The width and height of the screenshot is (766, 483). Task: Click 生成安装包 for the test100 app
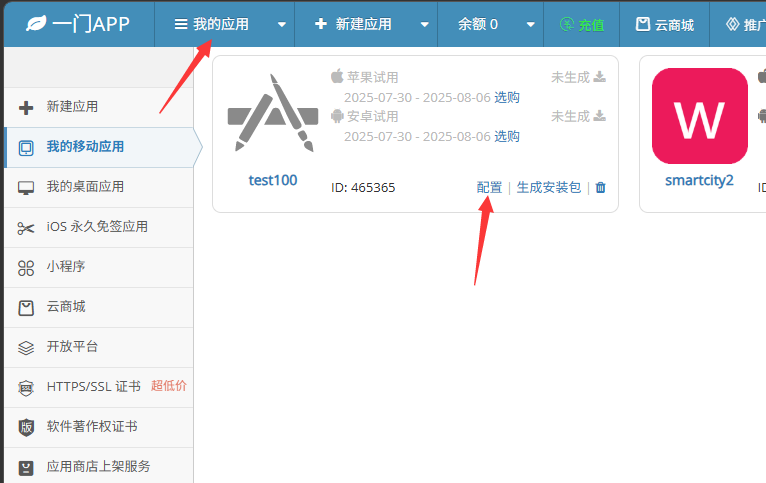(x=548, y=187)
